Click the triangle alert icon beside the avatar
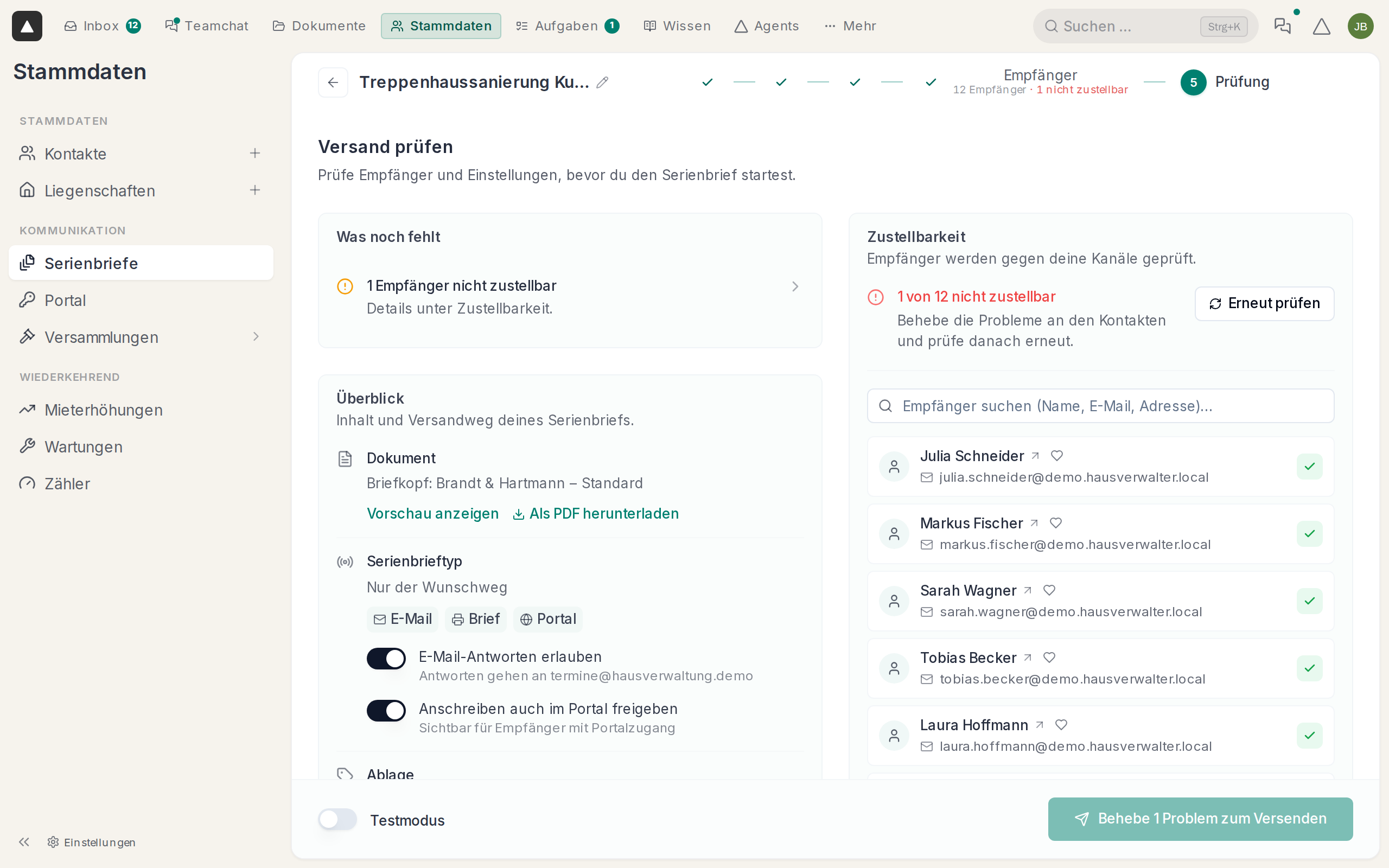Viewport: 1389px width, 868px height. 1321,26
